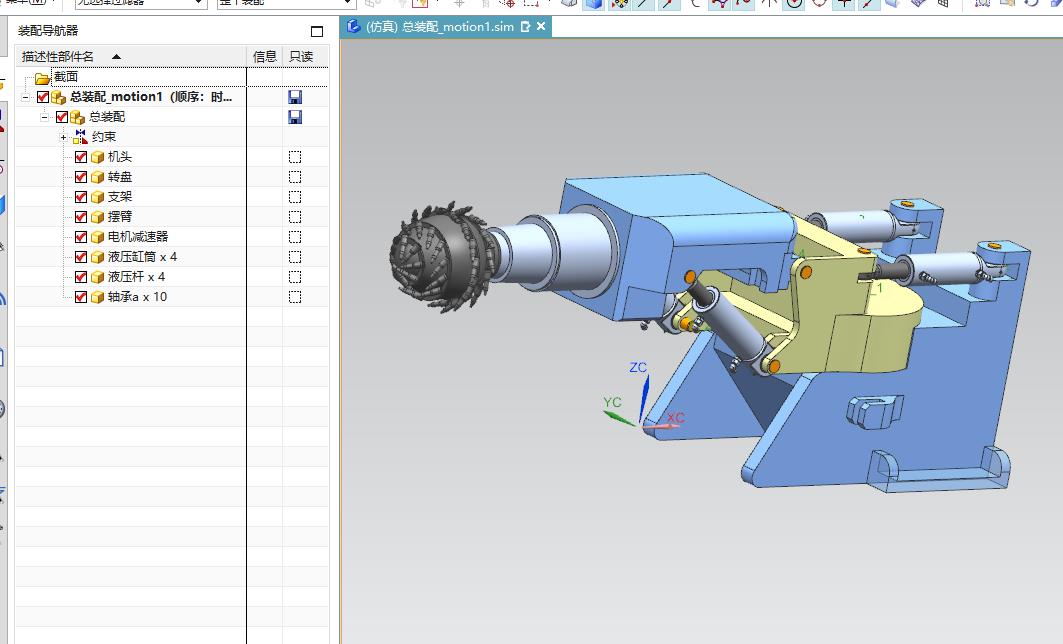Click the 液压杆 part cube icon
This screenshot has width=1063, height=644.
(x=98, y=277)
